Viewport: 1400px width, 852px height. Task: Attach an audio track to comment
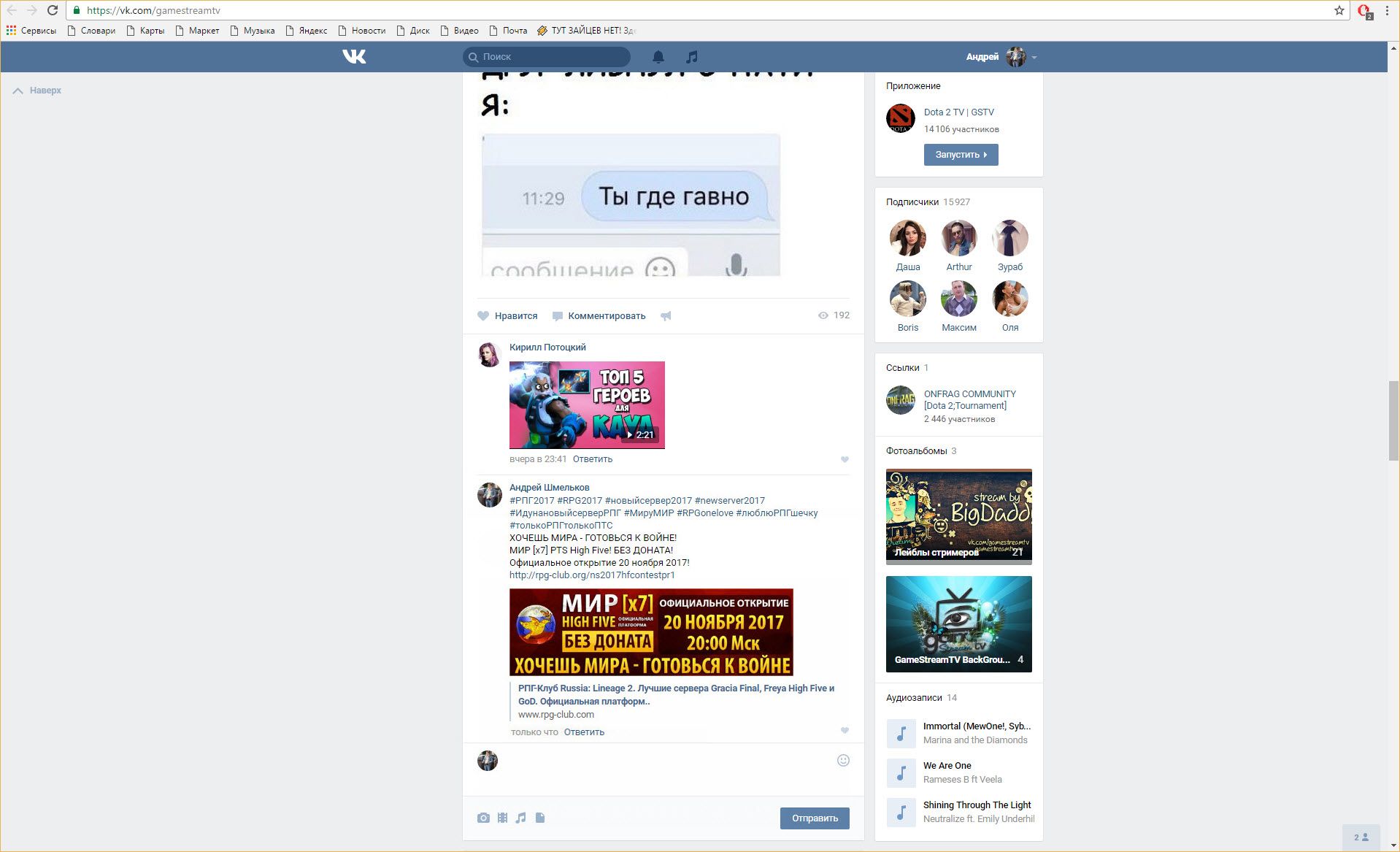(520, 818)
